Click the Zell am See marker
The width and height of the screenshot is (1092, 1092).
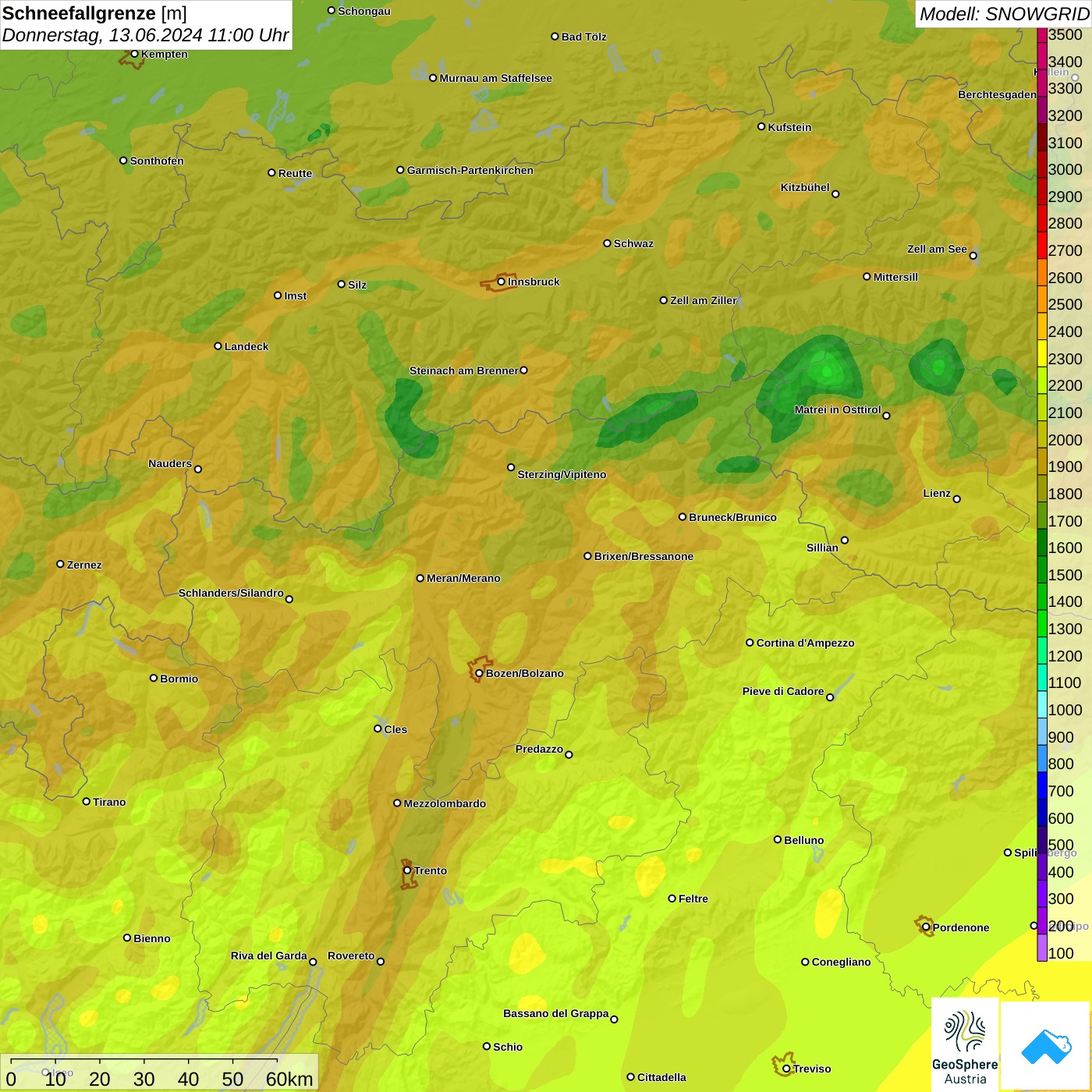(973, 255)
